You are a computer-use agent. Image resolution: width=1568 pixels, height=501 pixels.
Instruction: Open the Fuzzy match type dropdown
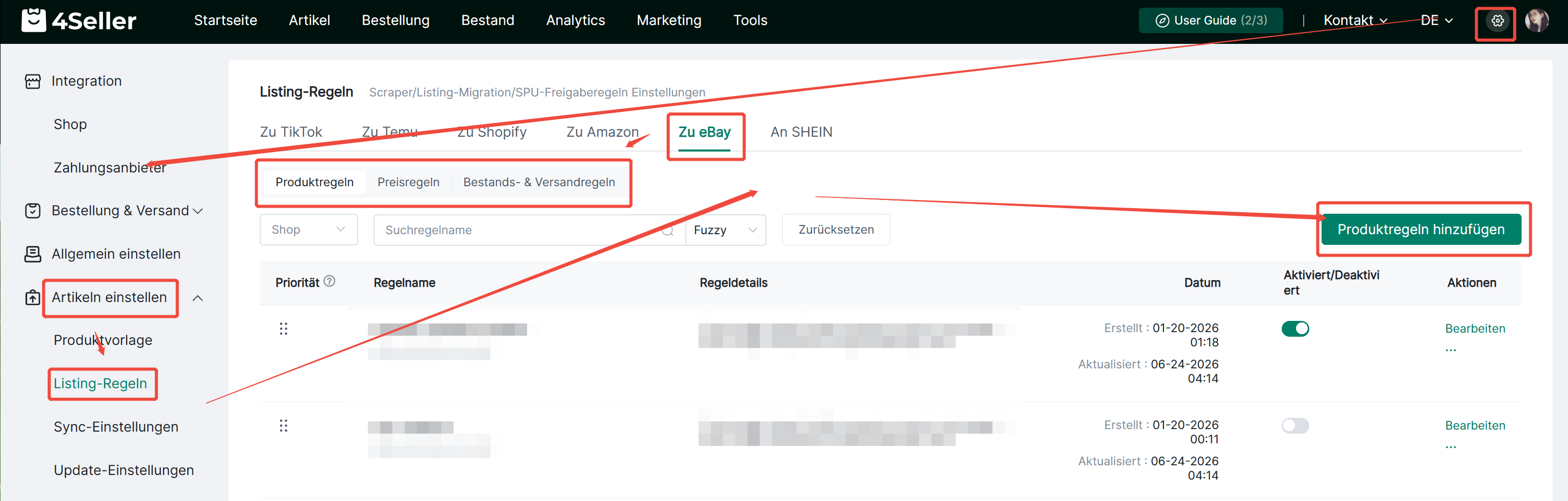click(x=726, y=230)
